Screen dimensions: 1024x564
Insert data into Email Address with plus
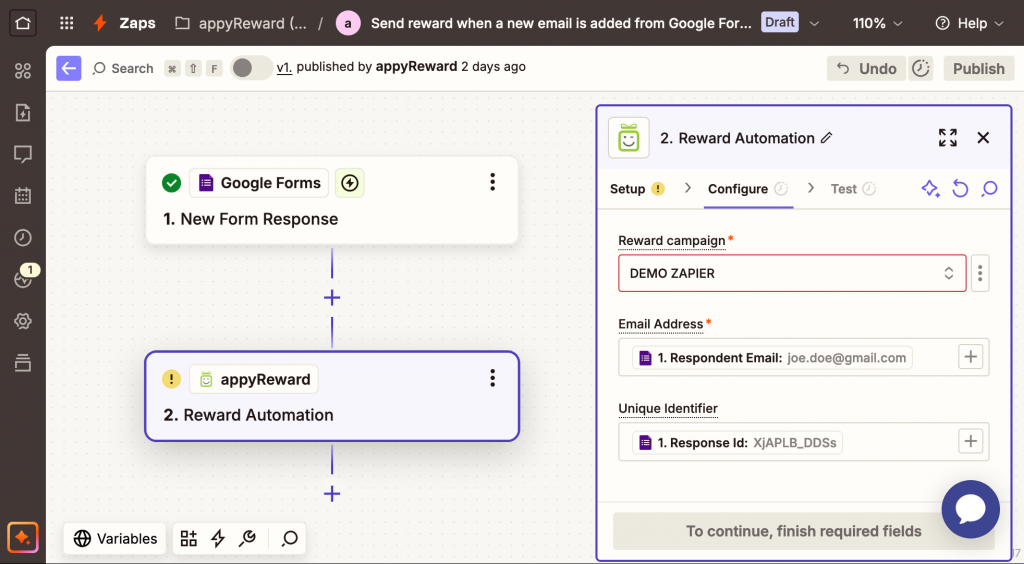pyautogui.click(x=970, y=357)
